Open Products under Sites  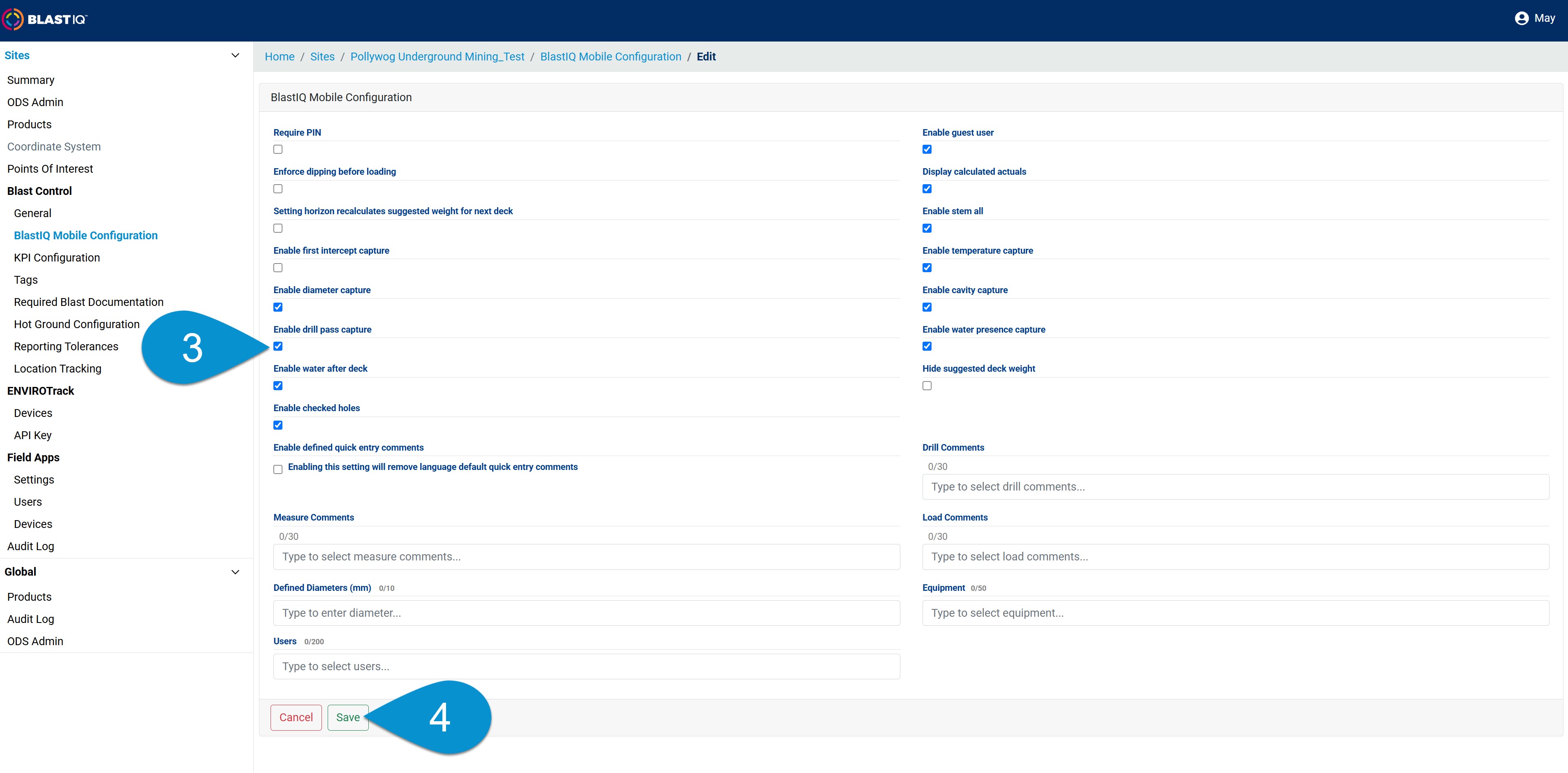point(29,124)
